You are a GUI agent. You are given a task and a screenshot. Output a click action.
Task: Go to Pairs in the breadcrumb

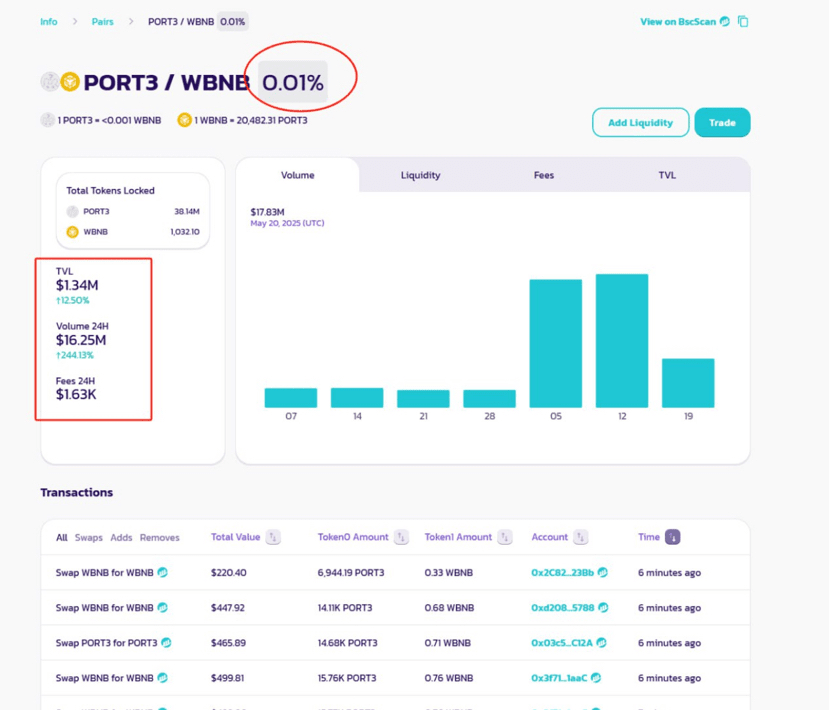[103, 22]
